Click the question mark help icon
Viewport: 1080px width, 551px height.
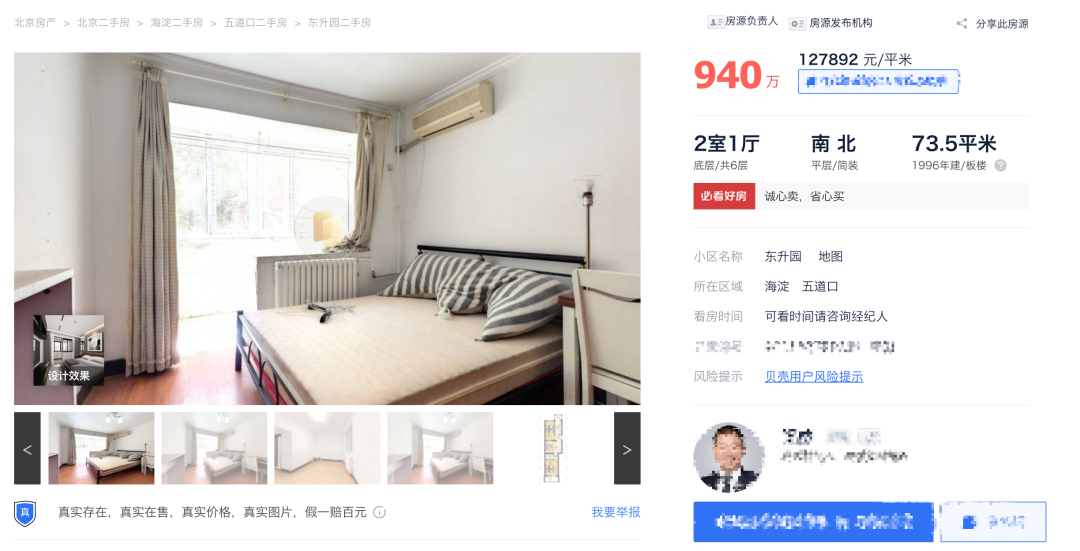(x=1001, y=165)
